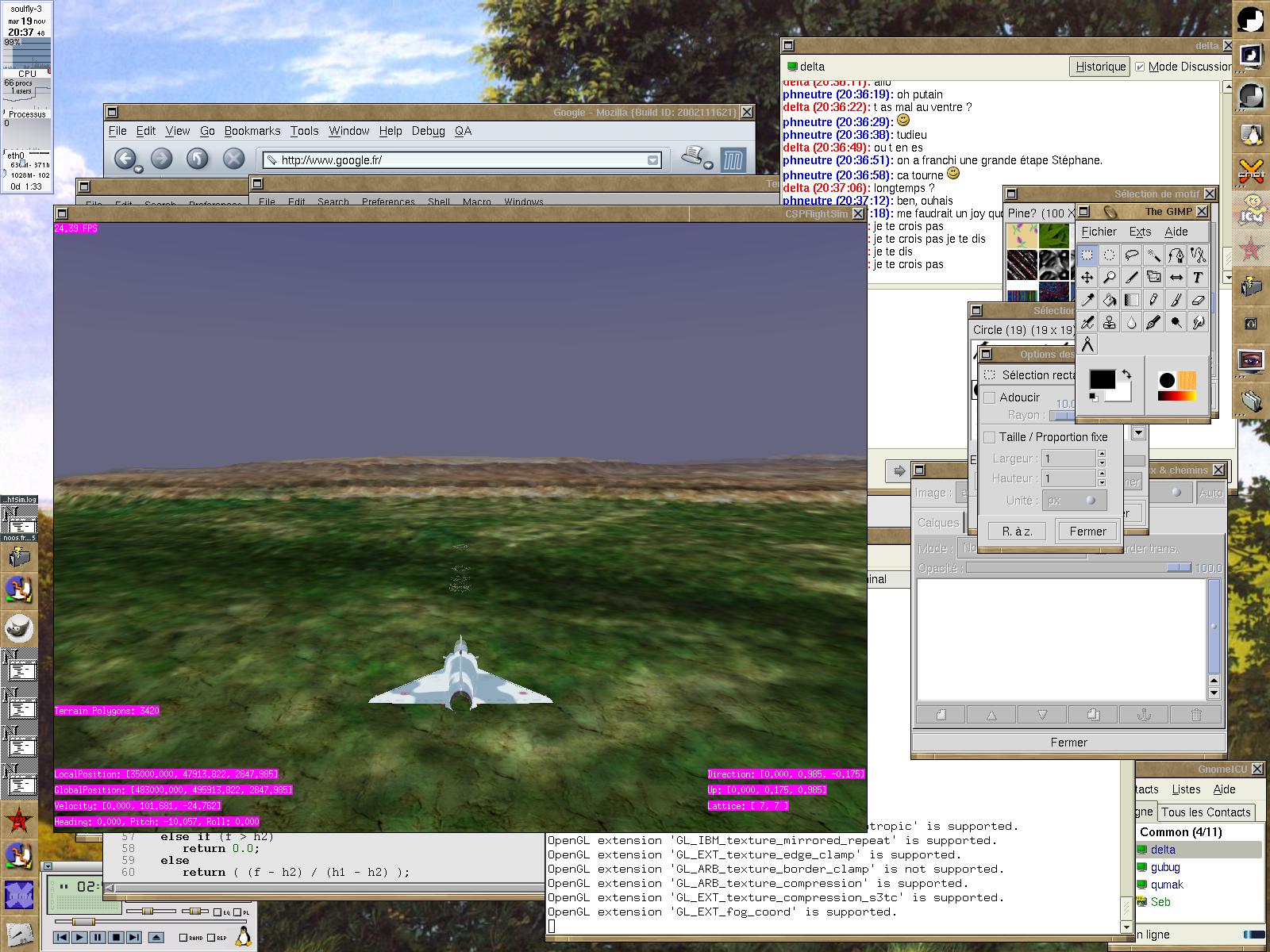Select the smudge finger tool in GIMP
The width and height of the screenshot is (1270, 952).
pos(1198,321)
